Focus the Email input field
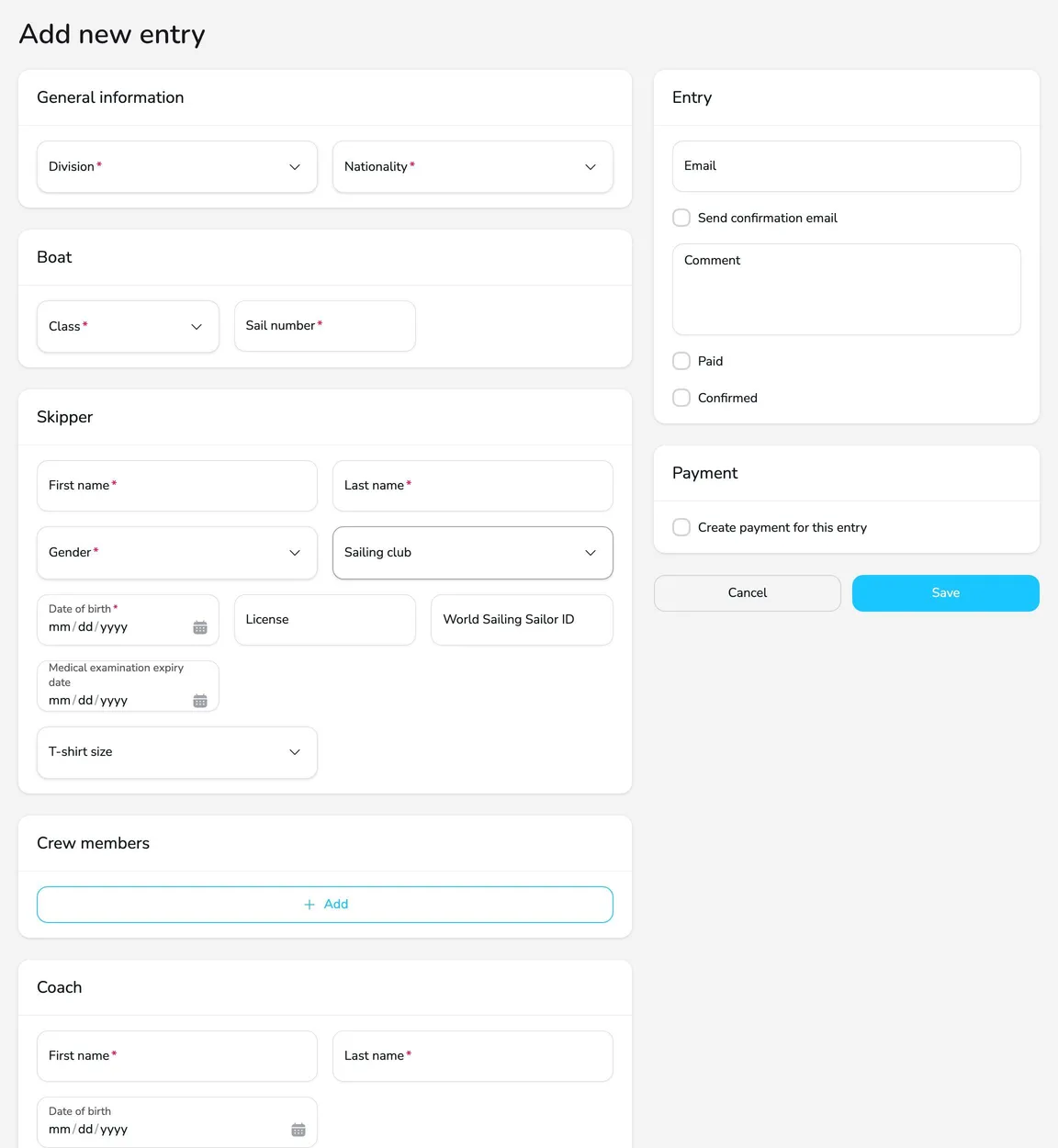The width and height of the screenshot is (1058, 1148). click(847, 166)
